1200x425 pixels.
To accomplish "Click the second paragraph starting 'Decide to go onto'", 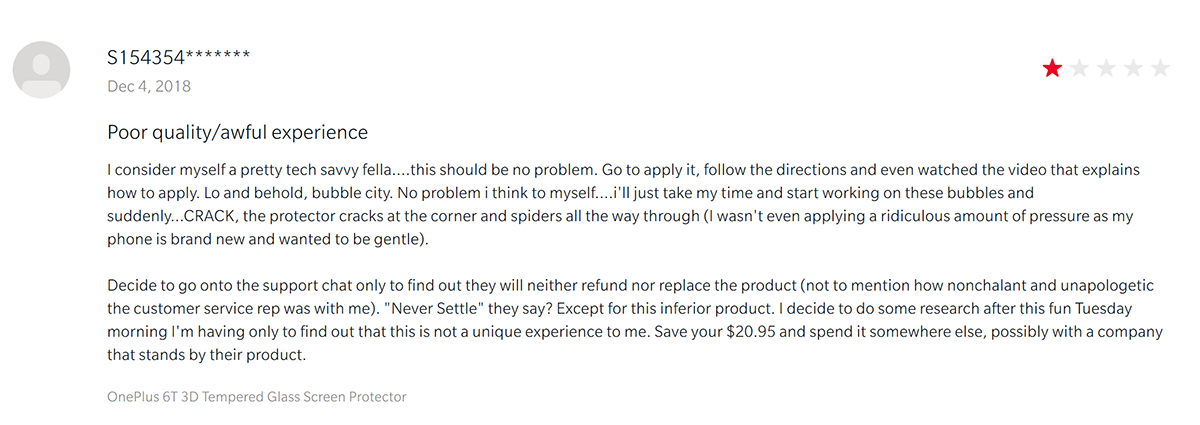I will pyautogui.click(x=635, y=320).
